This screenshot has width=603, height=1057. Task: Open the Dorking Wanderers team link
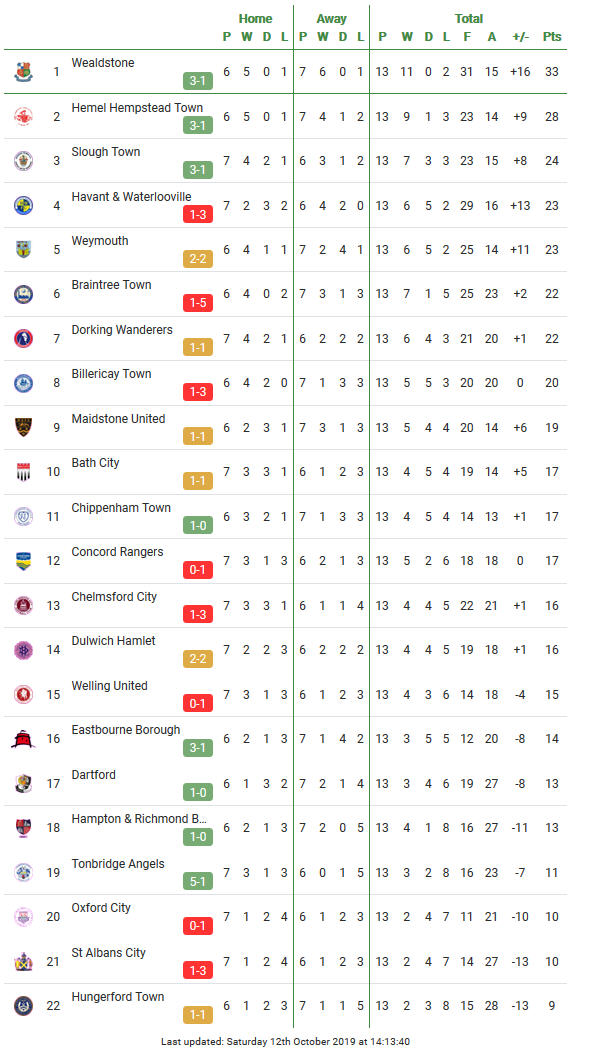pyautogui.click(x=122, y=330)
